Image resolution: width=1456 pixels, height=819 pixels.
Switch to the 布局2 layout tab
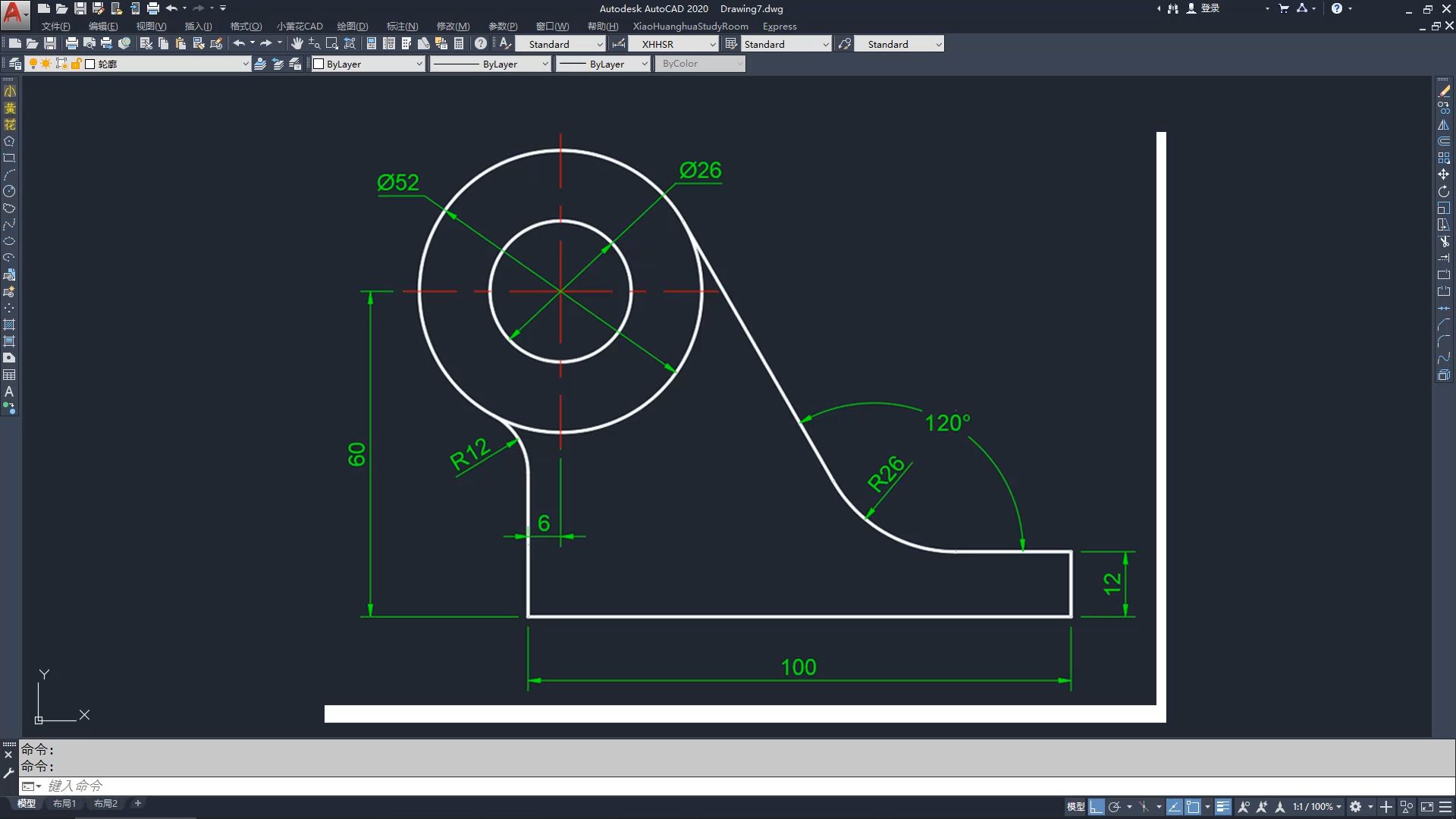[x=105, y=803]
